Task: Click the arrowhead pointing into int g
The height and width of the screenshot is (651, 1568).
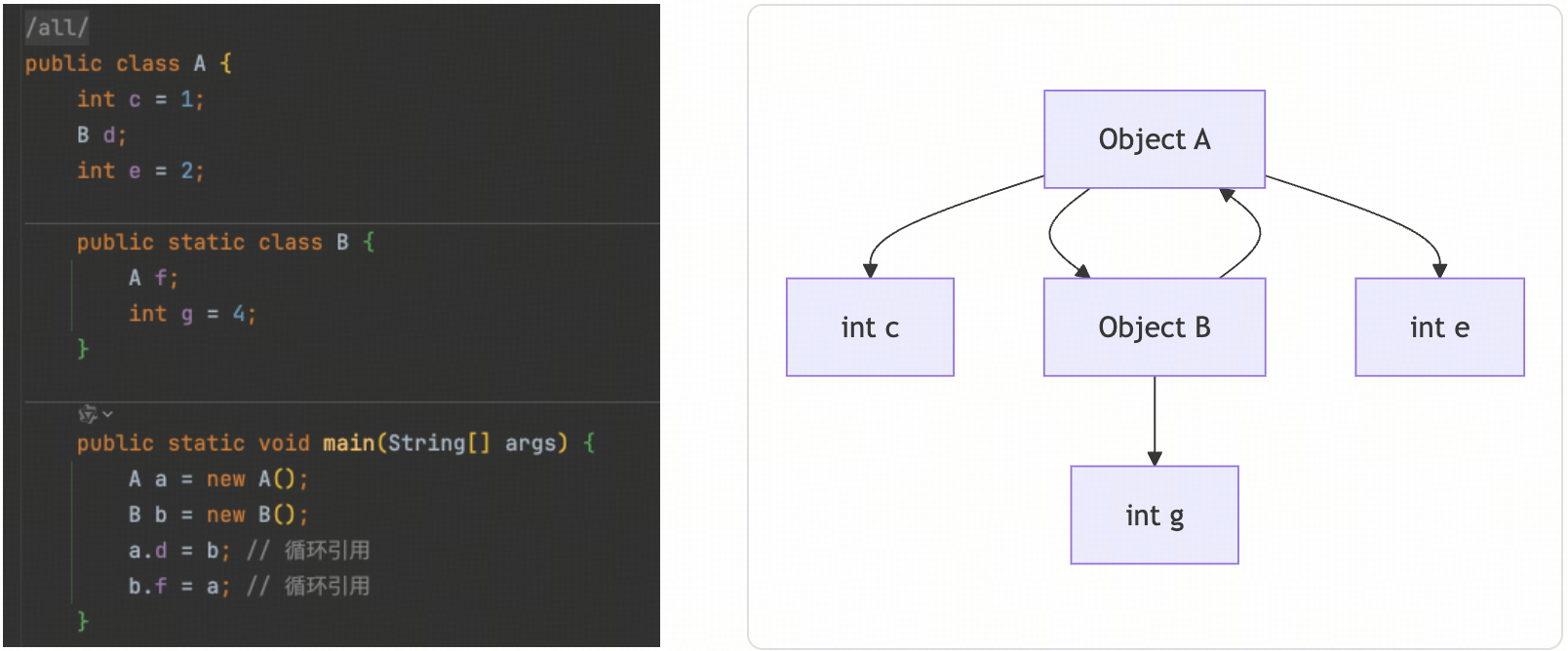Action: point(1155,459)
